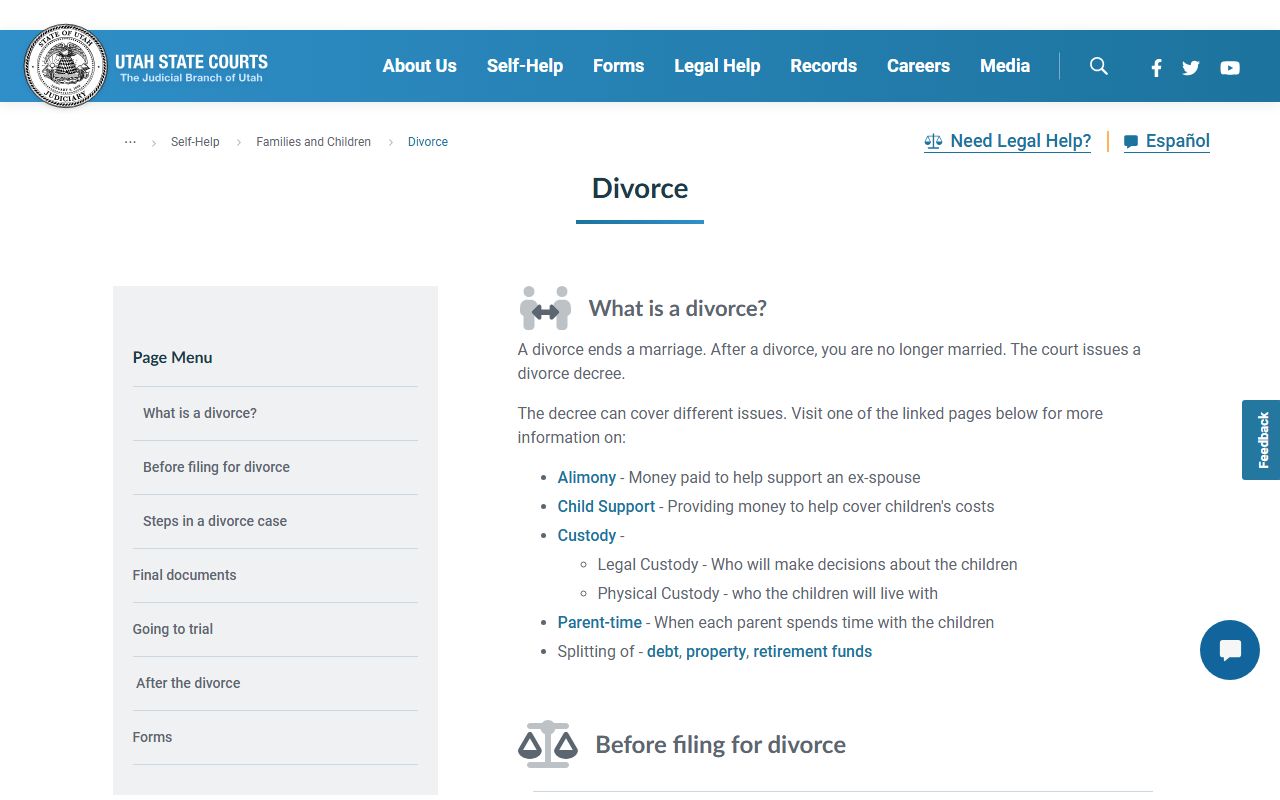This screenshot has height=800, width=1280.
Task: Open the chat bubble button
Action: pos(1229,650)
